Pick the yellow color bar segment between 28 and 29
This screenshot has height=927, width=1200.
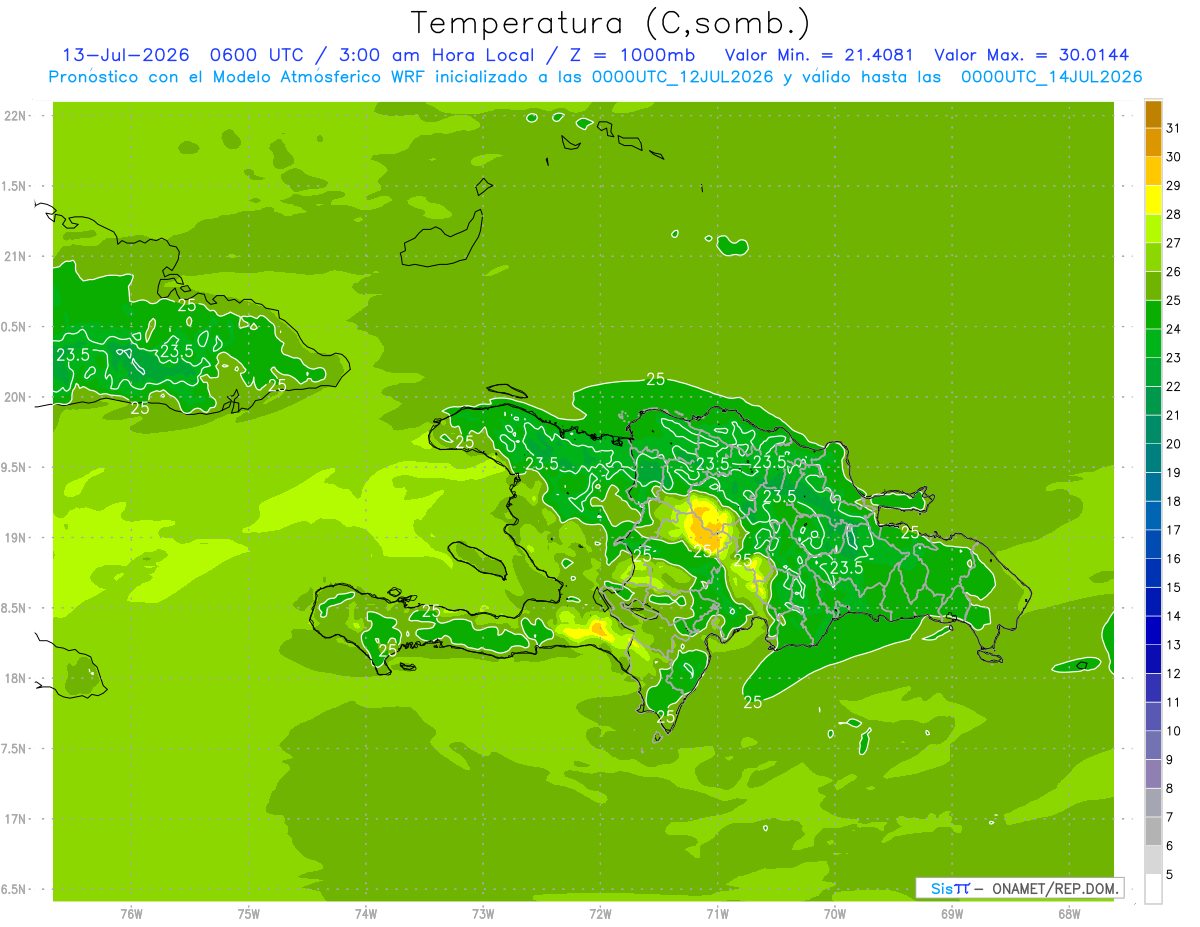[1153, 200]
